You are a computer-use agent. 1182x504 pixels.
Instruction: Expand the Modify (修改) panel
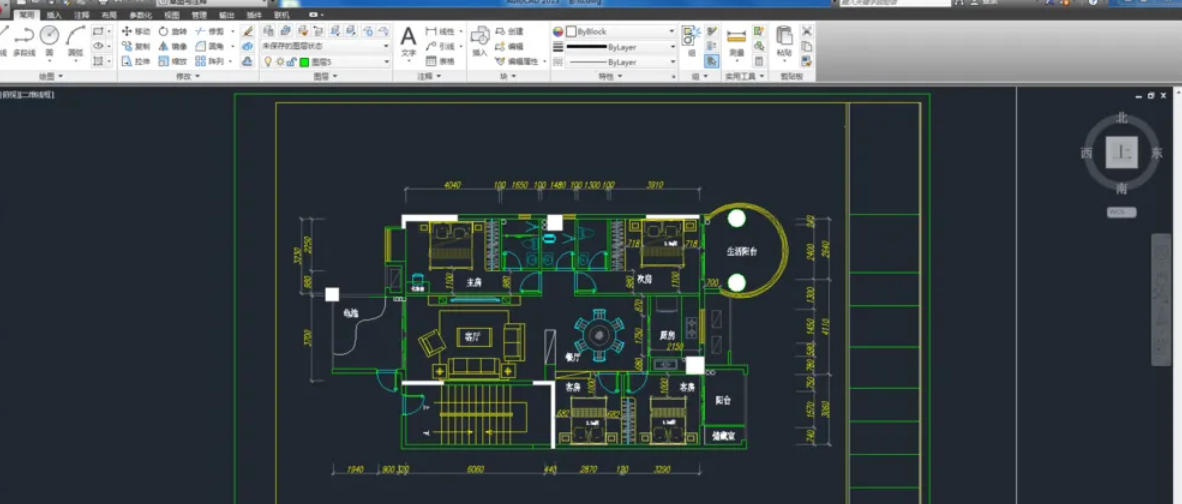186,76
